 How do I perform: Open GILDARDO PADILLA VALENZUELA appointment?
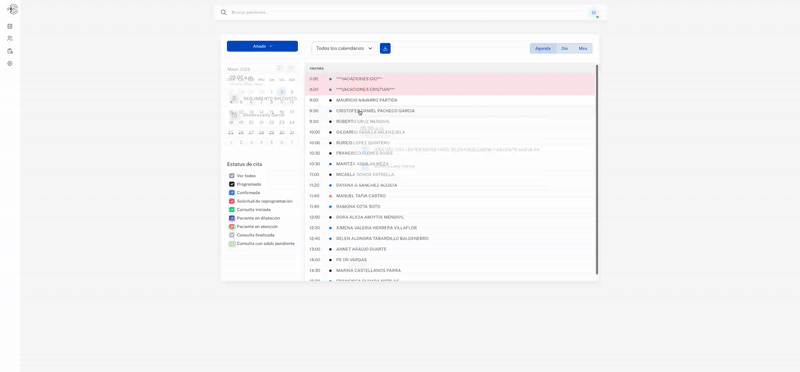point(450,132)
